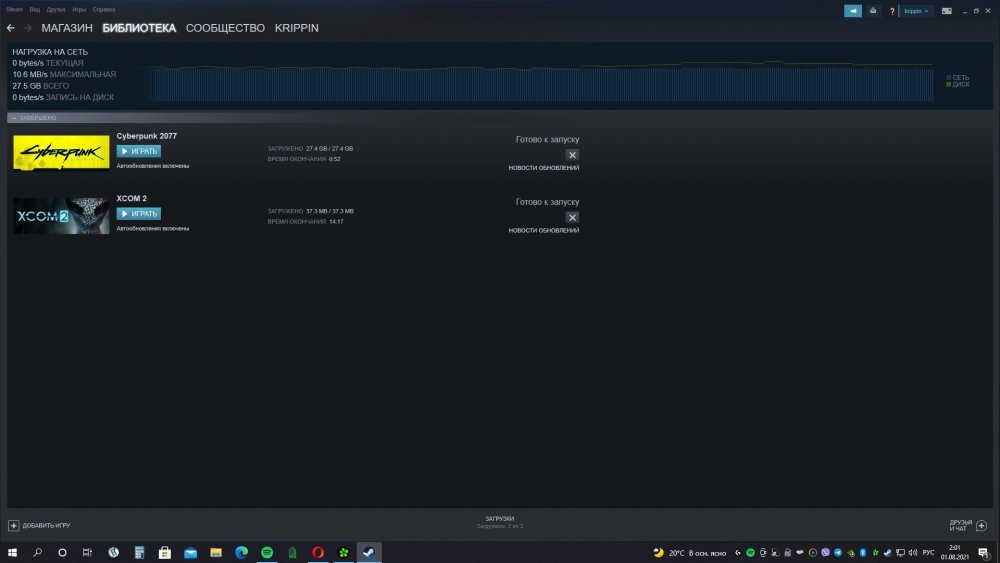Open the Игры menu
The image size is (1000, 563).
tap(79, 9)
